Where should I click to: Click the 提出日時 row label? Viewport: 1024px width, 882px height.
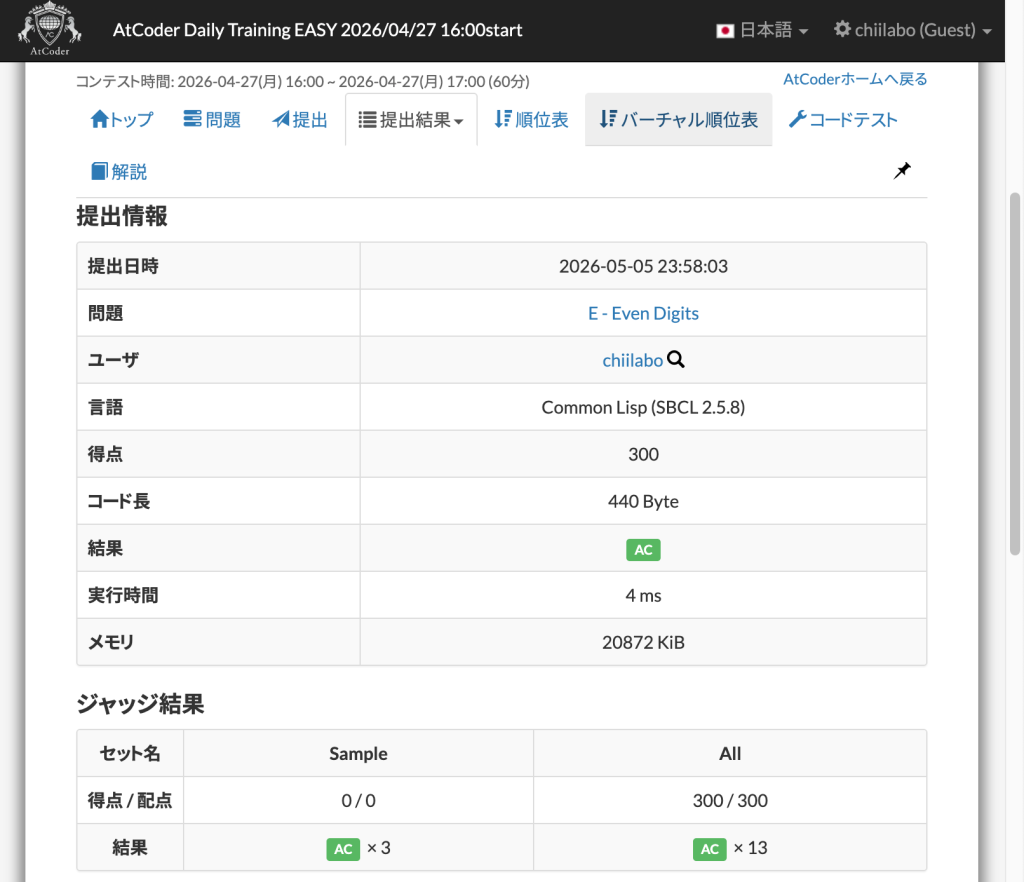[x=123, y=266]
